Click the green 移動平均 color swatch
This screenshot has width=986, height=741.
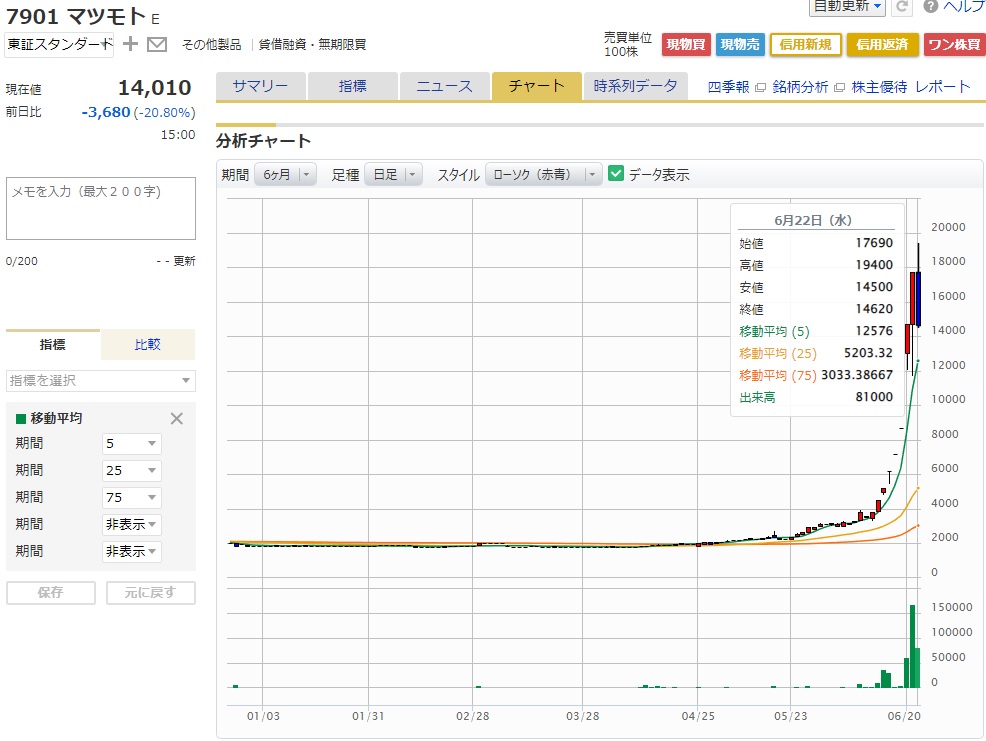coord(21,419)
